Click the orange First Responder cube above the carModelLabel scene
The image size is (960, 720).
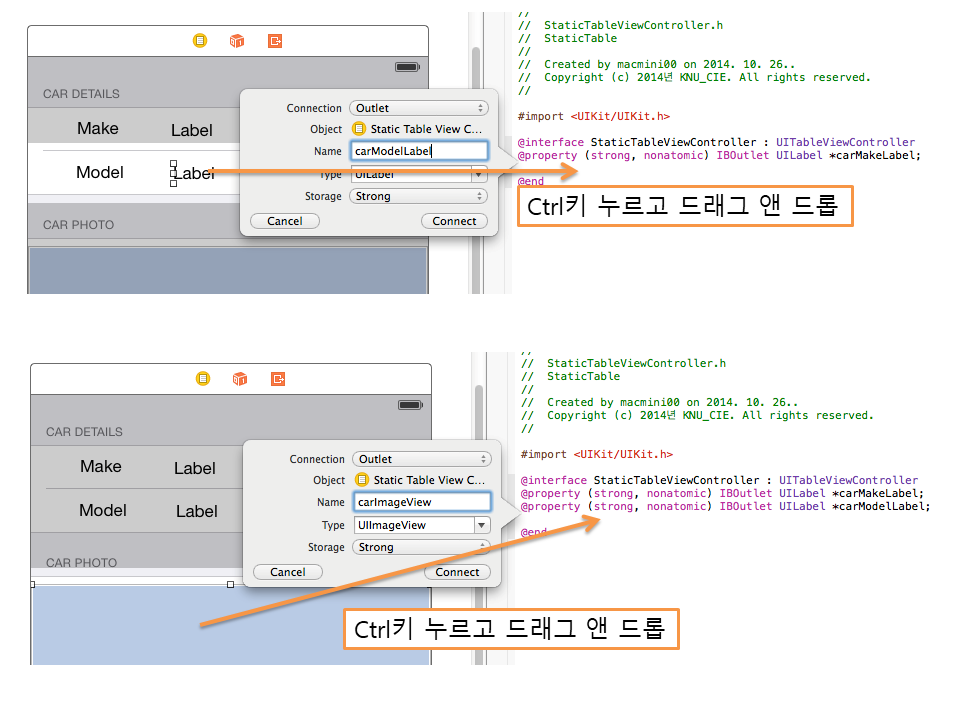237,41
